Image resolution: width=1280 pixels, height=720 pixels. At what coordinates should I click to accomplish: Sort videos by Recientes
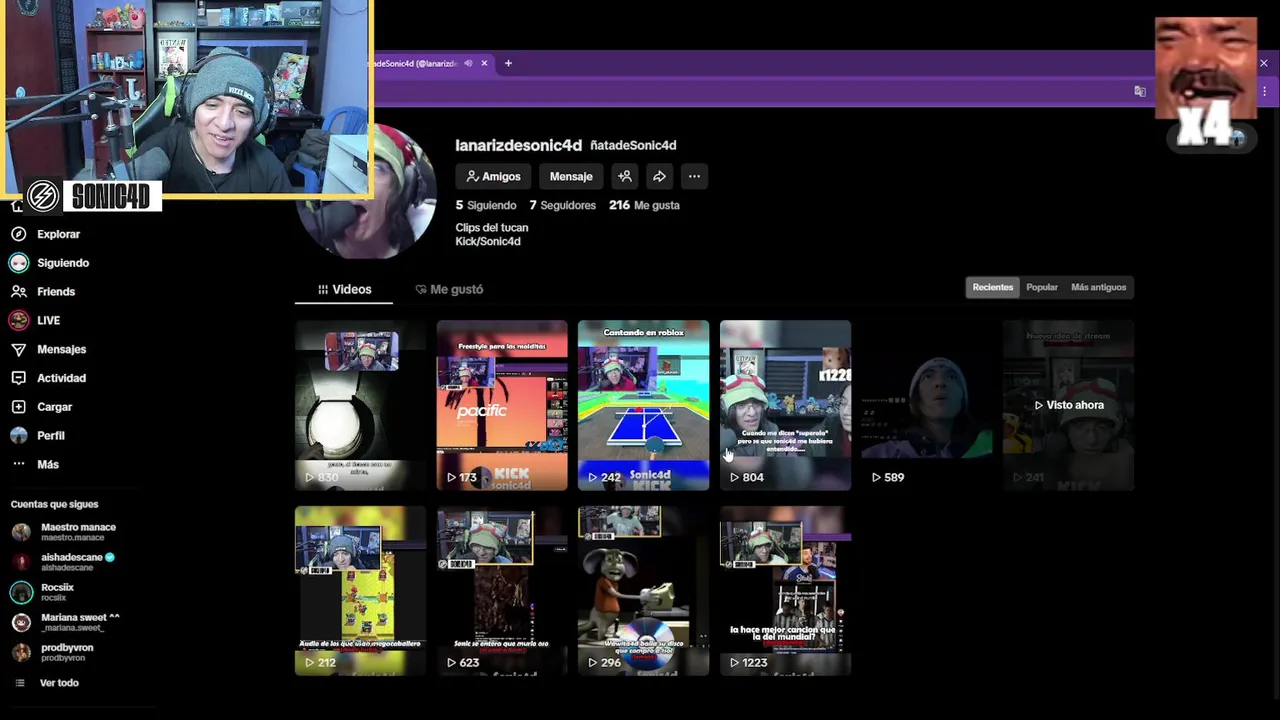(993, 287)
